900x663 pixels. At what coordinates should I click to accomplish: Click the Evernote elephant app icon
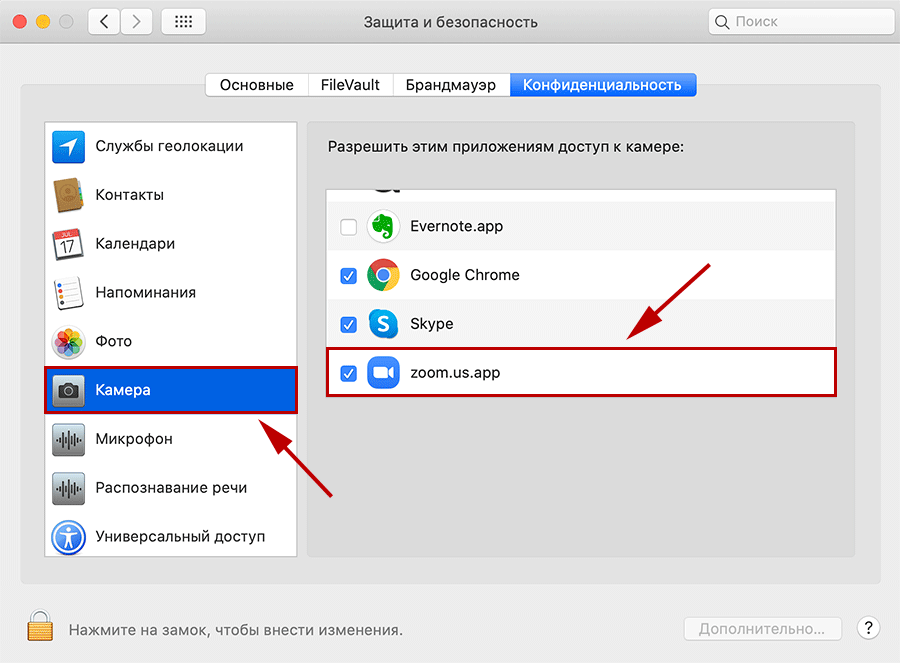click(383, 227)
